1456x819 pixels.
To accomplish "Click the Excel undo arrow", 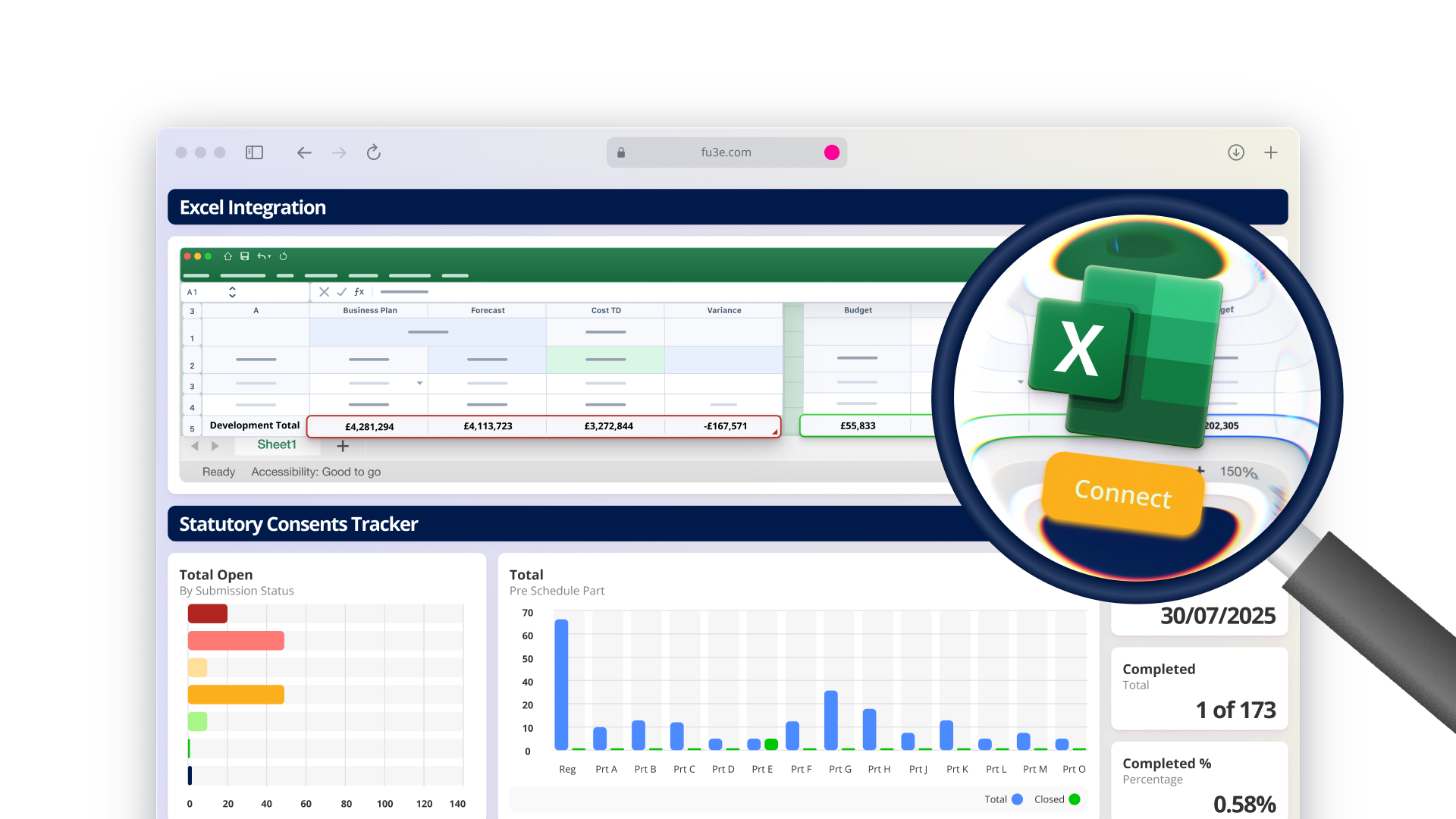I will [262, 256].
